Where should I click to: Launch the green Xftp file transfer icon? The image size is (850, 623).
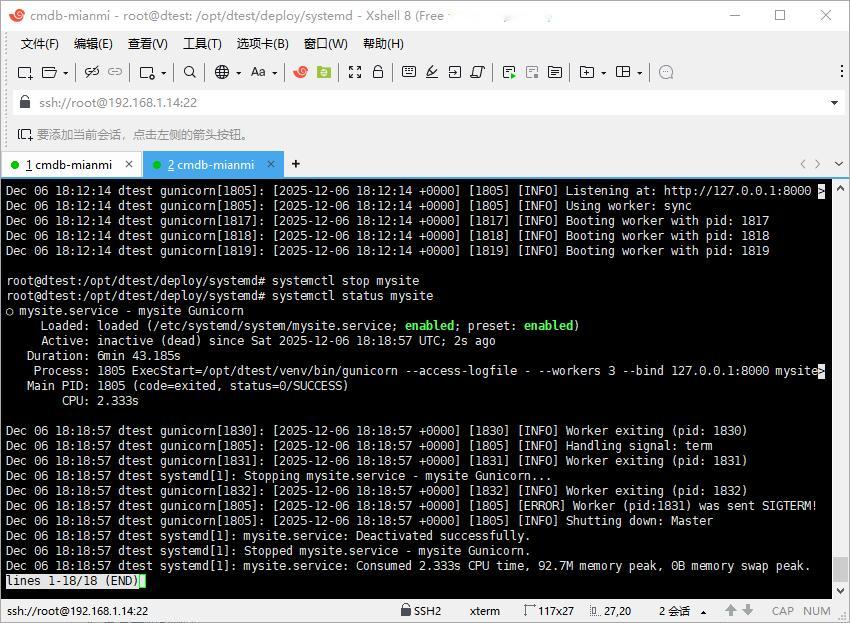324,72
